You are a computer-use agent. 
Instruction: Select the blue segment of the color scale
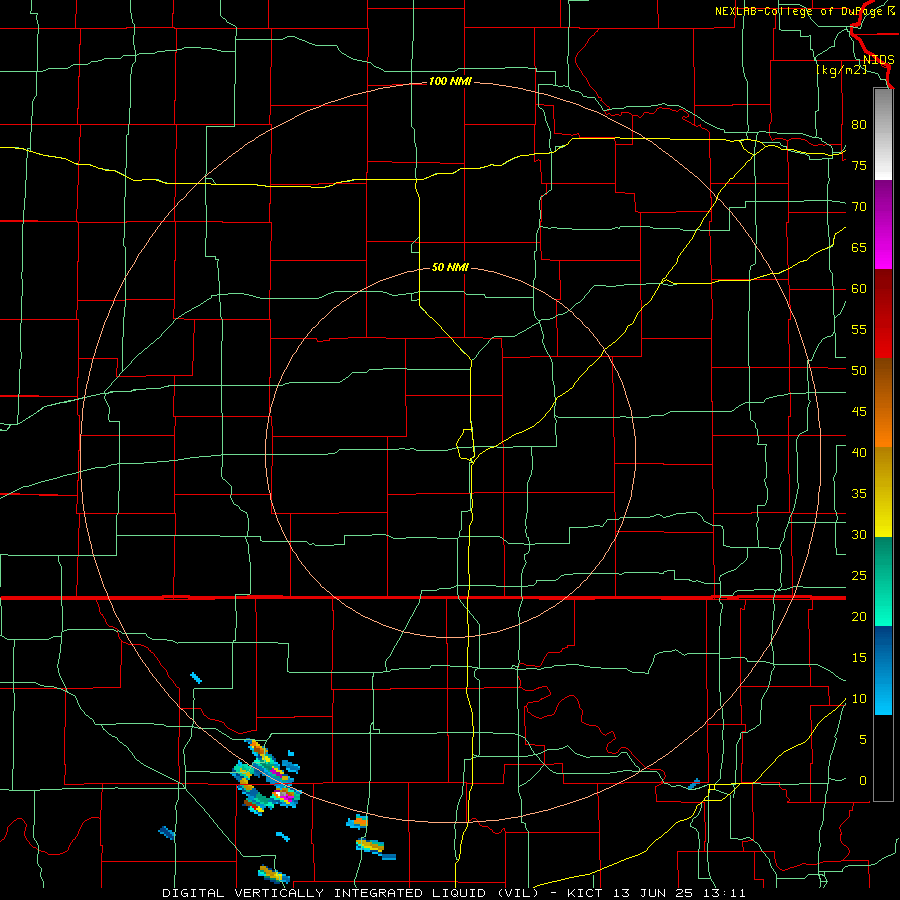[x=883, y=670]
